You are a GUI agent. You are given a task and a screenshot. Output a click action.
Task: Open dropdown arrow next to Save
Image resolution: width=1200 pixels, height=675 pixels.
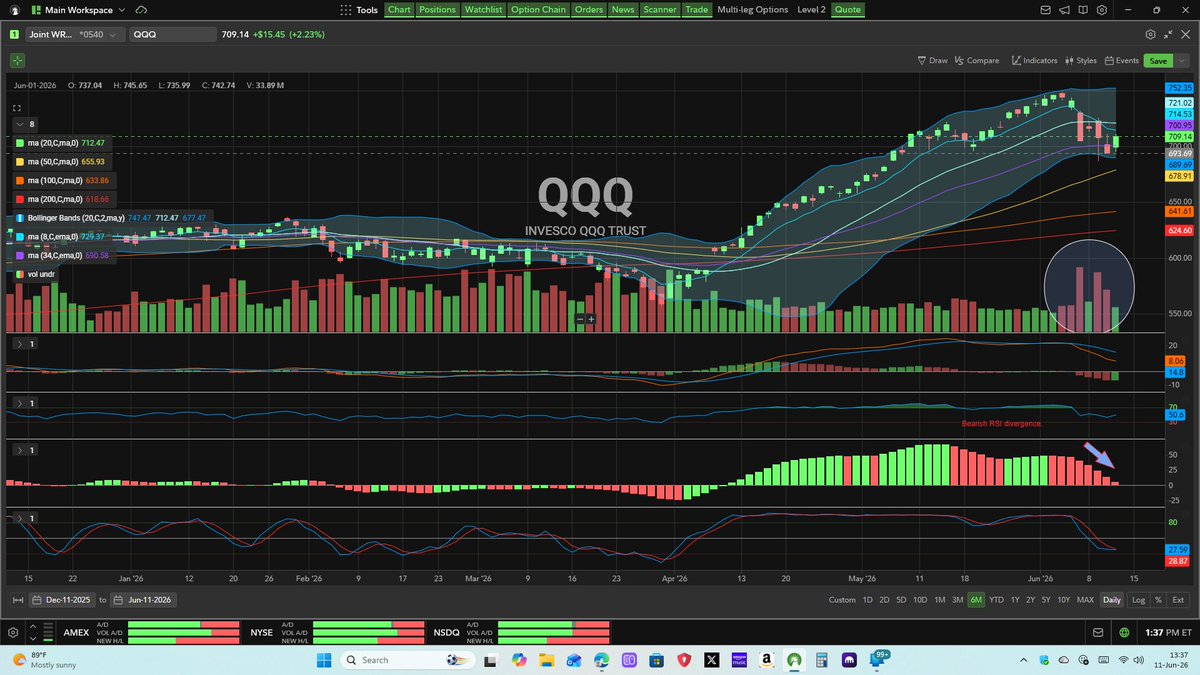(x=1181, y=60)
